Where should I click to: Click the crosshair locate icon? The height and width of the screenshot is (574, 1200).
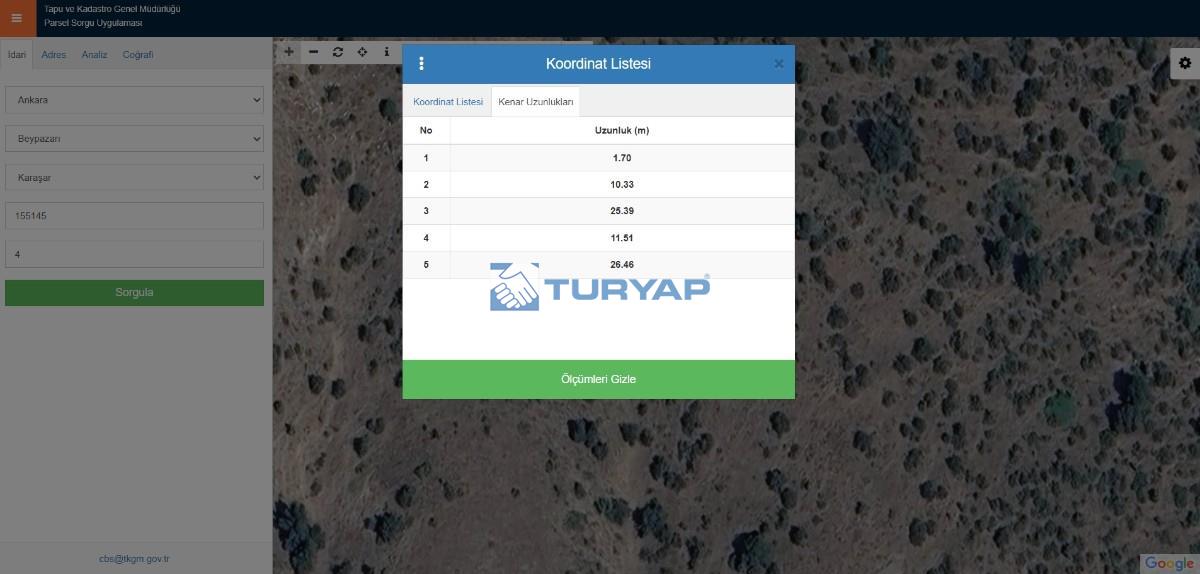click(362, 52)
